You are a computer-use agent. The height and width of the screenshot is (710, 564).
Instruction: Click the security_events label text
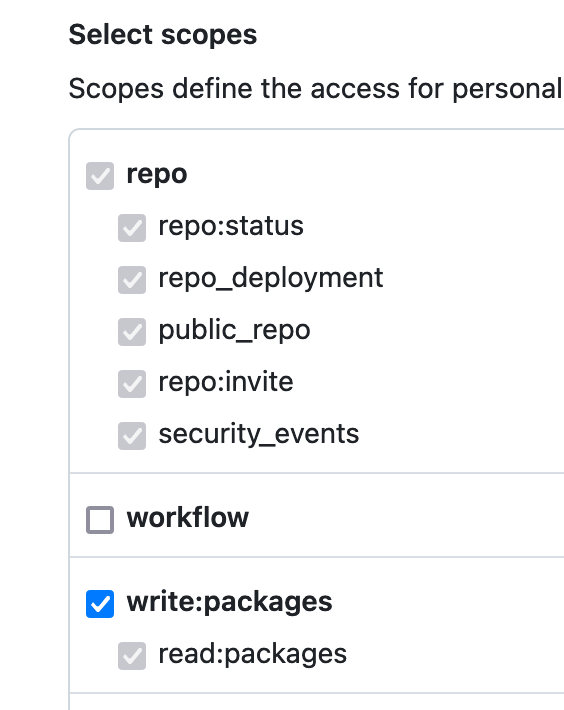258,434
